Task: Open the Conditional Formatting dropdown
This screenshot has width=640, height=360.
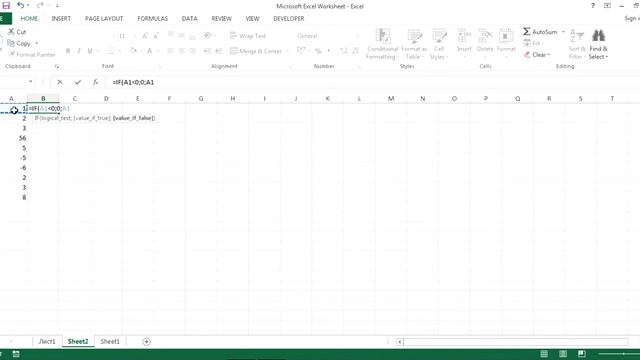Action: tap(382, 44)
